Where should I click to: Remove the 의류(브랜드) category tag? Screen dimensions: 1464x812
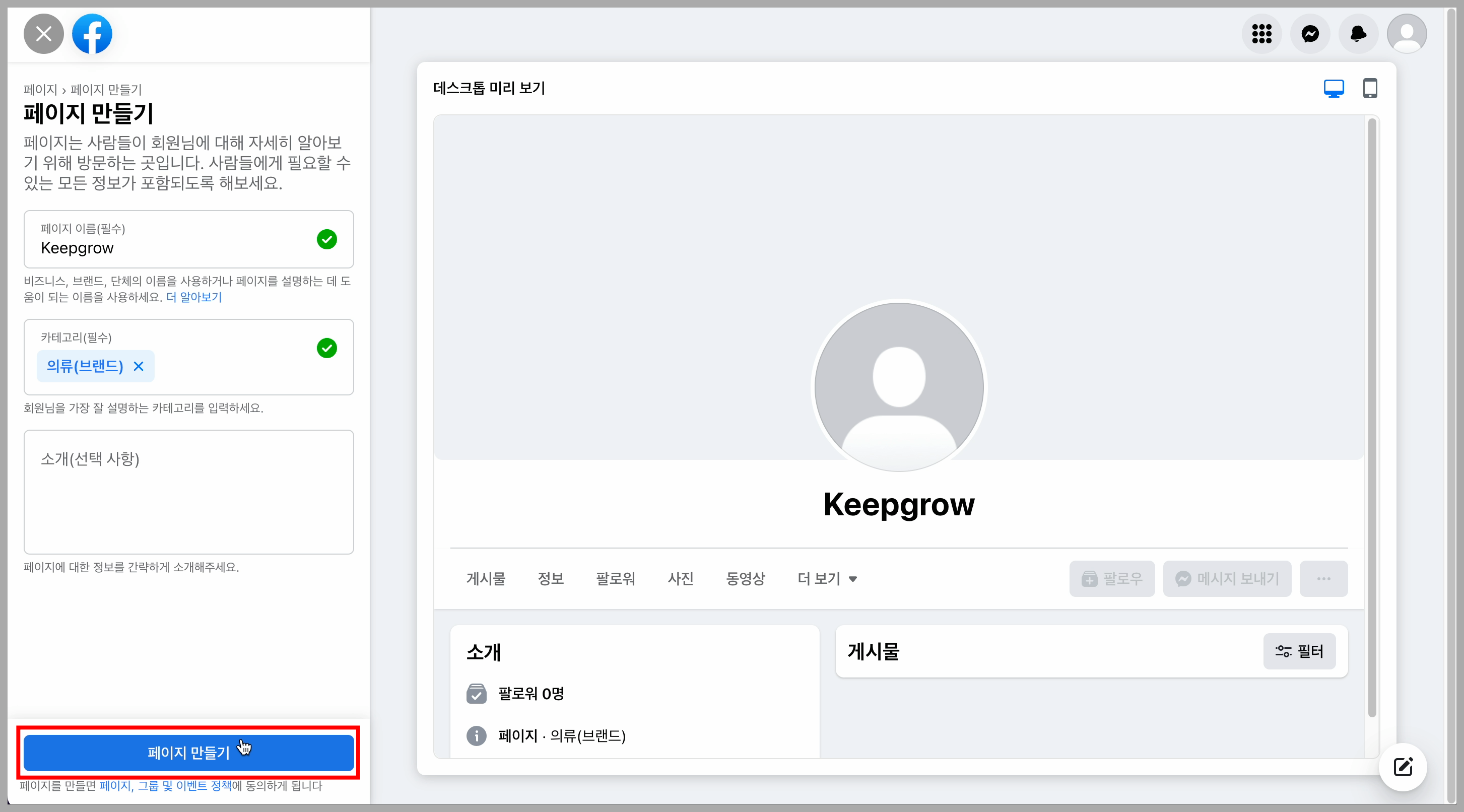click(x=138, y=367)
